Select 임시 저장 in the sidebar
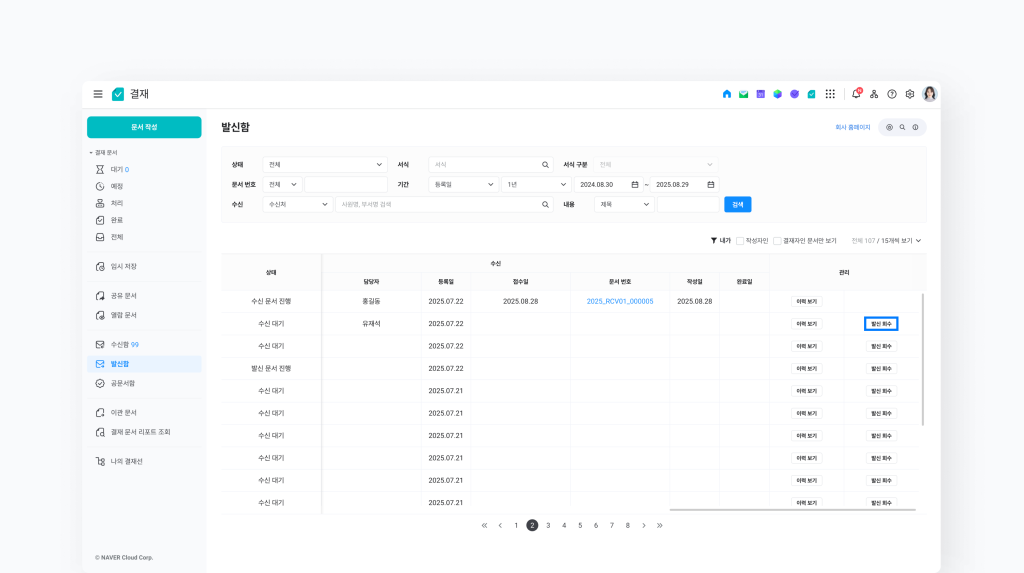 (123, 266)
